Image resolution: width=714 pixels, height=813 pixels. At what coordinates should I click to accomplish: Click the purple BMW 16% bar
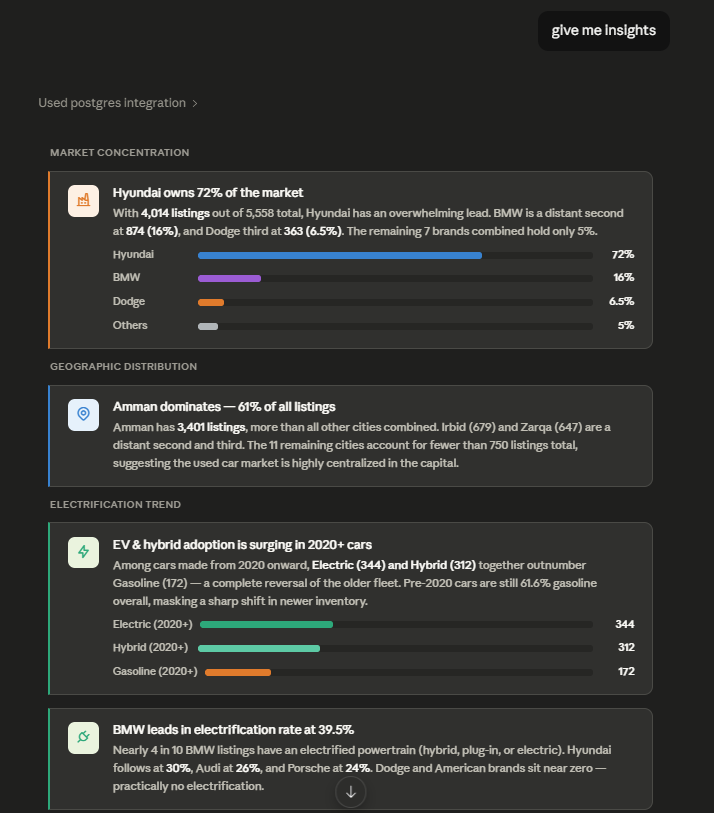[x=229, y=278]
